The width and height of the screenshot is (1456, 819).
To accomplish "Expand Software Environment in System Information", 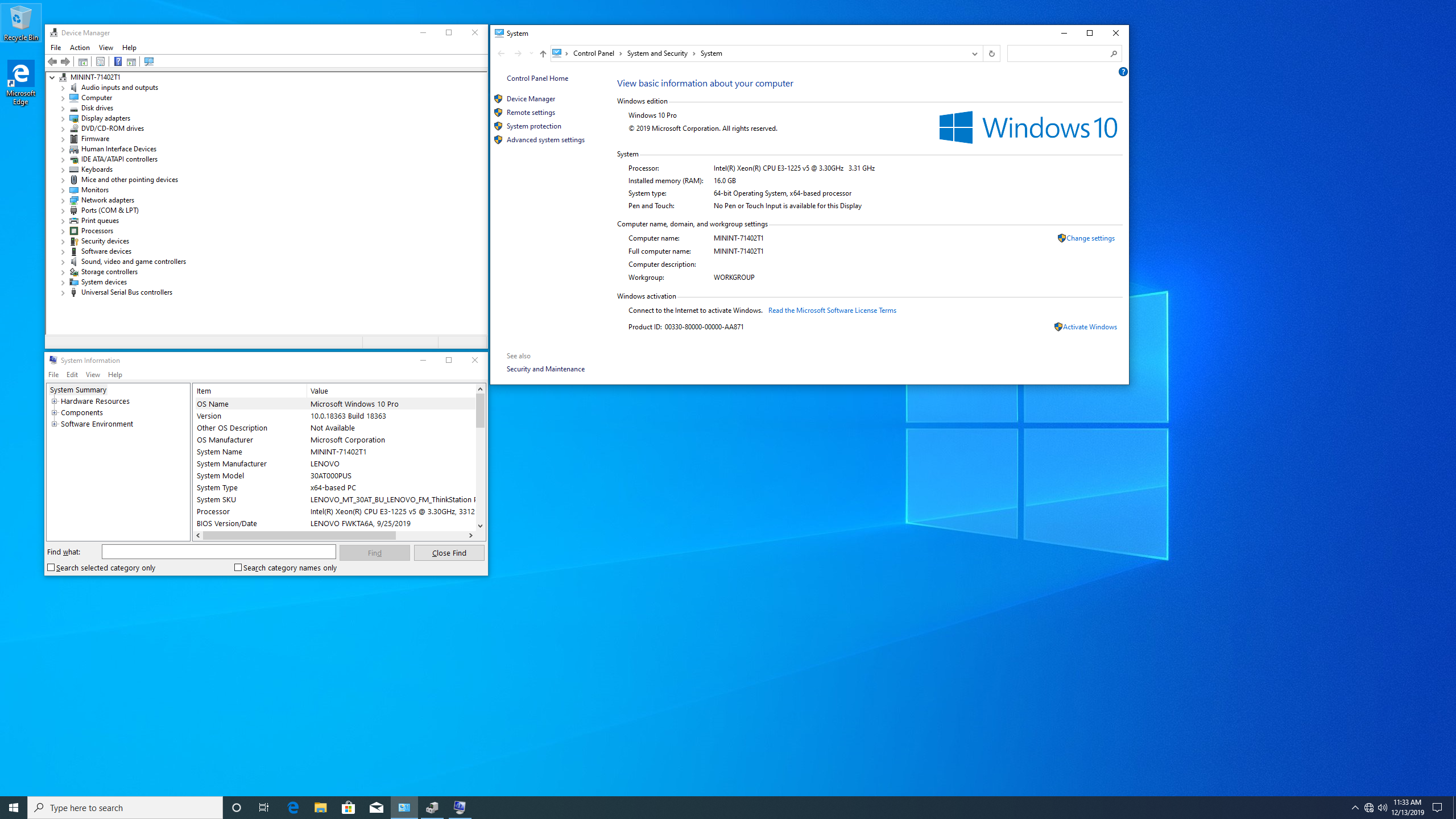I will click(x=55, y=424).
